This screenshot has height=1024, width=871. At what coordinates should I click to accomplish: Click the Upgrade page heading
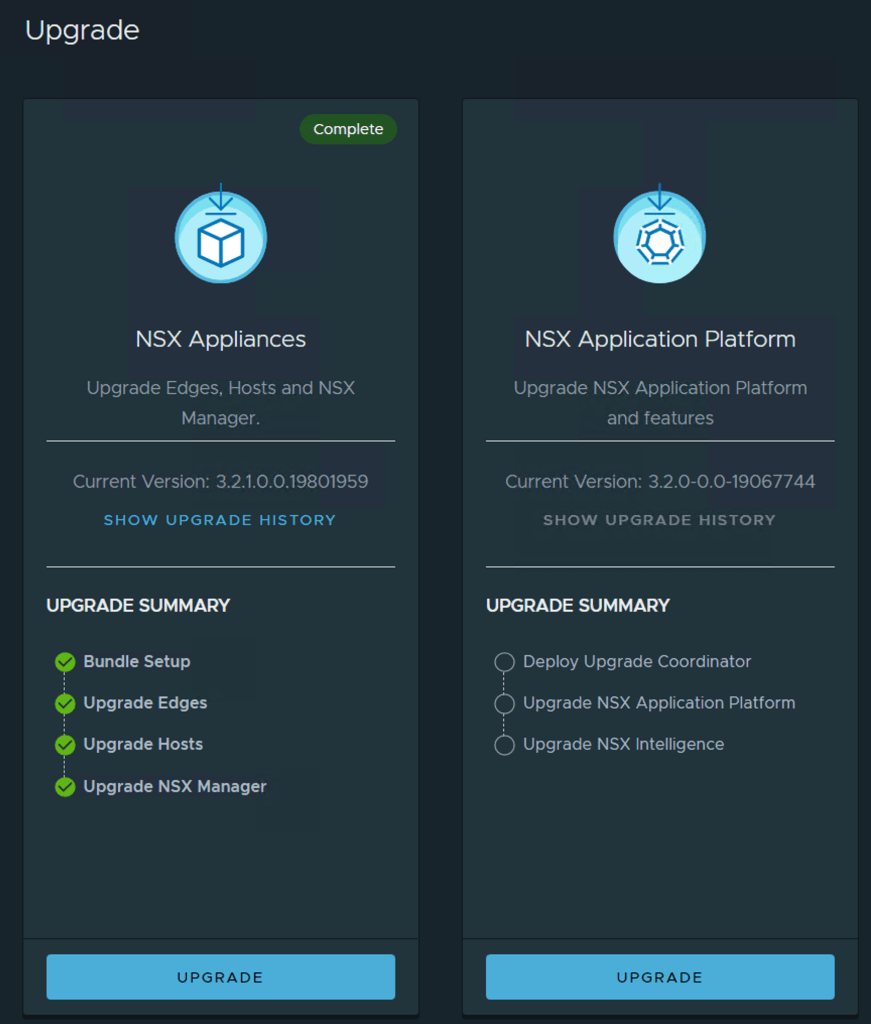point(82,31)
